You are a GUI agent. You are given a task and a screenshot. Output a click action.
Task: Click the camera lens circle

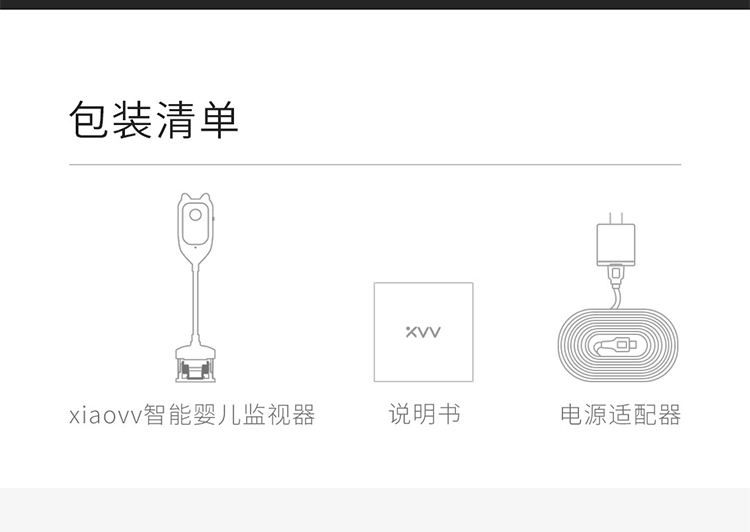coord(195,215)
